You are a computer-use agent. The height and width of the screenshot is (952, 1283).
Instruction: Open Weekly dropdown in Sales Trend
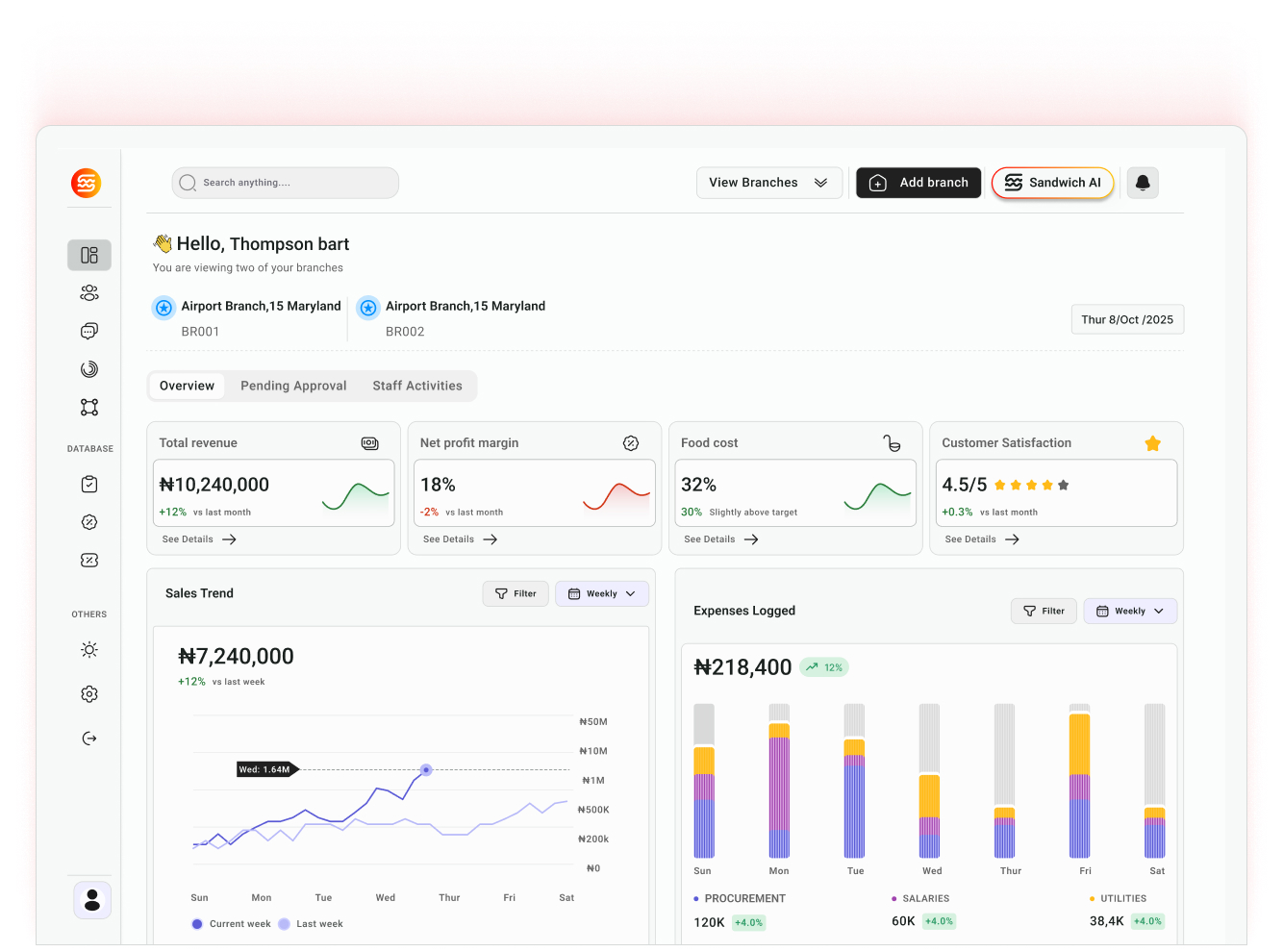(x=601, y=594)
